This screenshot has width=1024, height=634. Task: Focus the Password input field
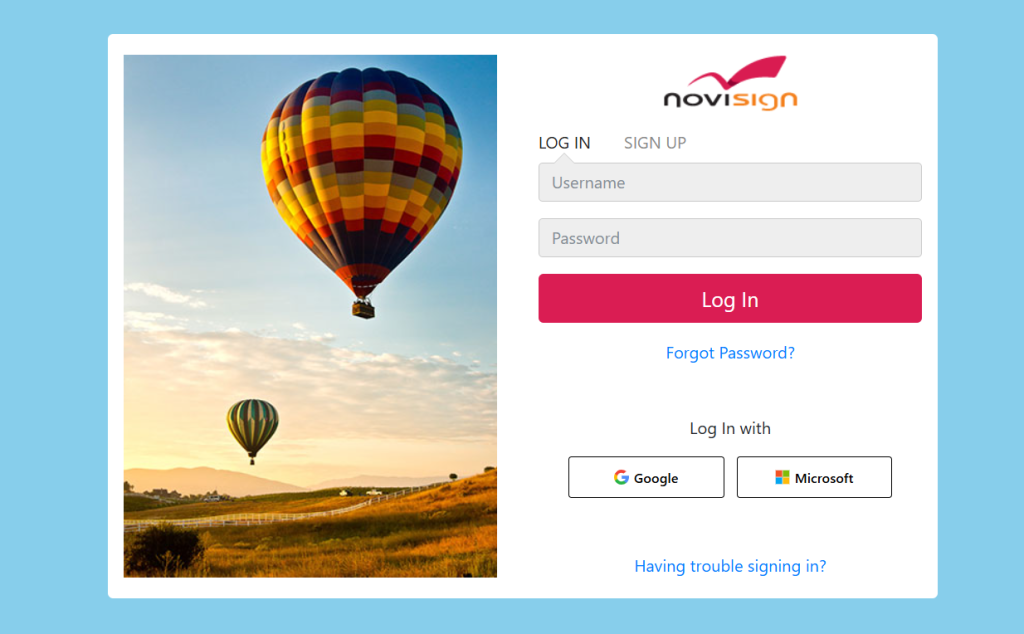pos(730,238)
